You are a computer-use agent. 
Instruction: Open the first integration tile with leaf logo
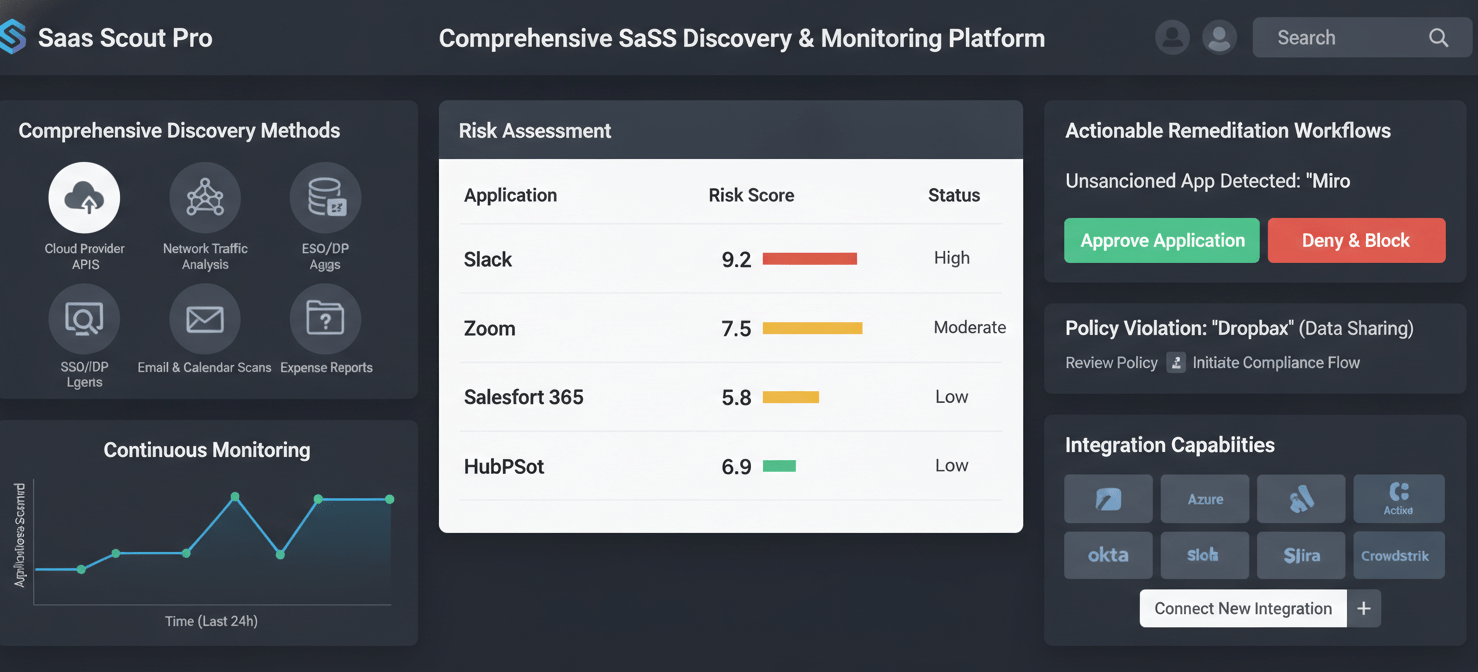[1108, 499]
